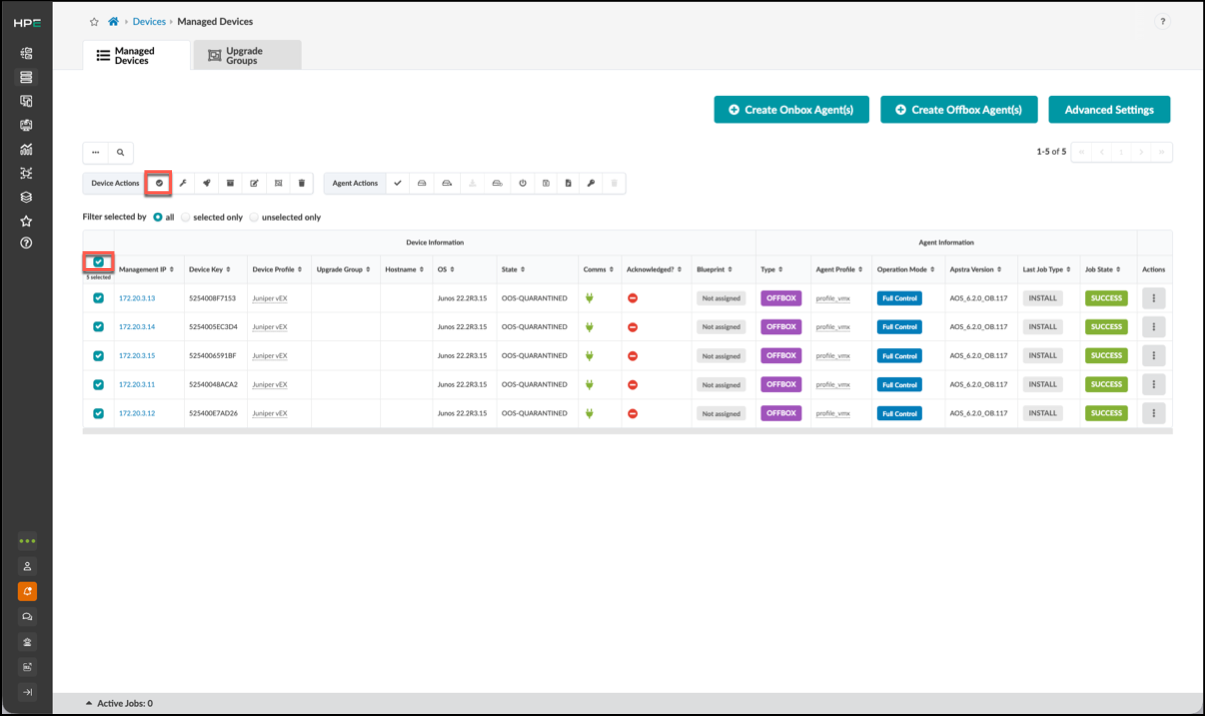This screenshot has width=1205, height=716.
Task: Favorite this page with the breadcrumb star
Action: pos(94,21)
